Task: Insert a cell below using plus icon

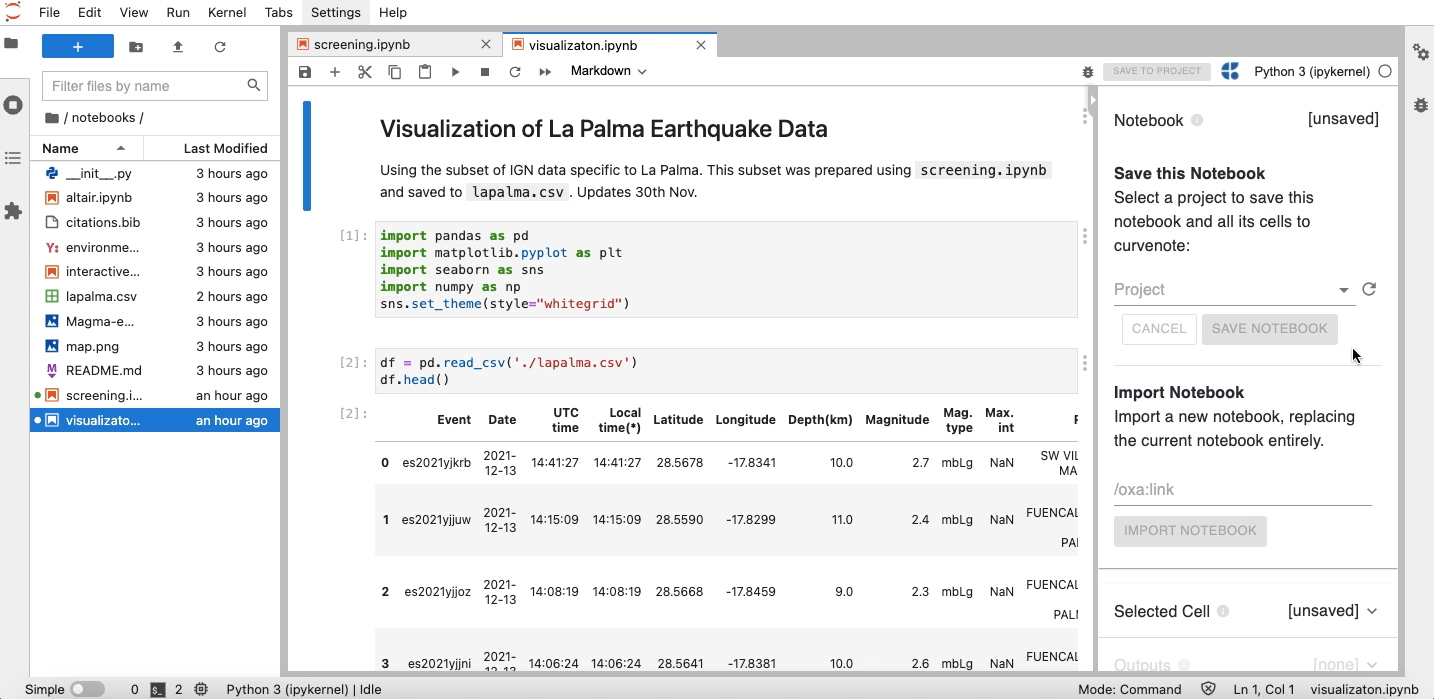Action: [x=335, y=72]
